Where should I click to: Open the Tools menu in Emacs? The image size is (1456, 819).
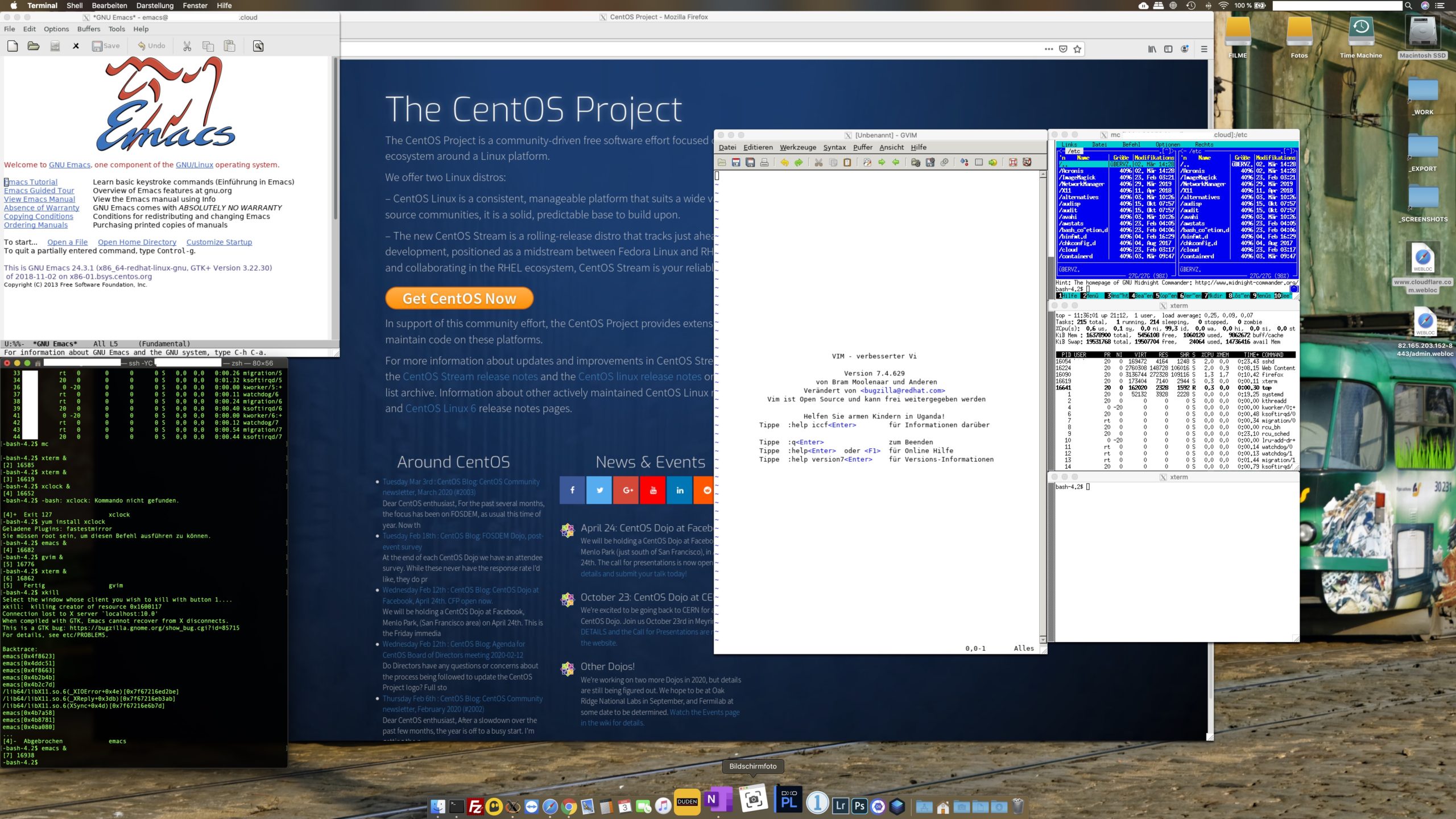[x=117, y=29]
